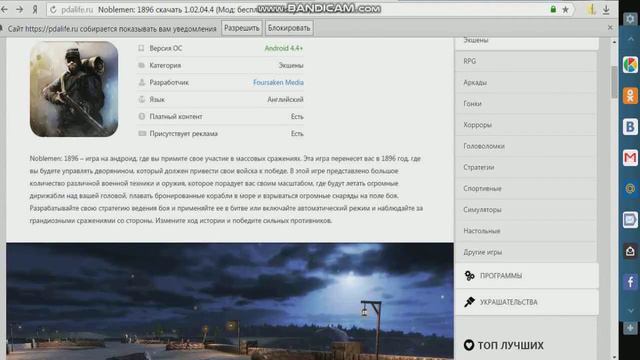The width and height of the screenshot is (640, 360).
Task: Allow notifications with Разрешить button
Action: coord(242,28)
